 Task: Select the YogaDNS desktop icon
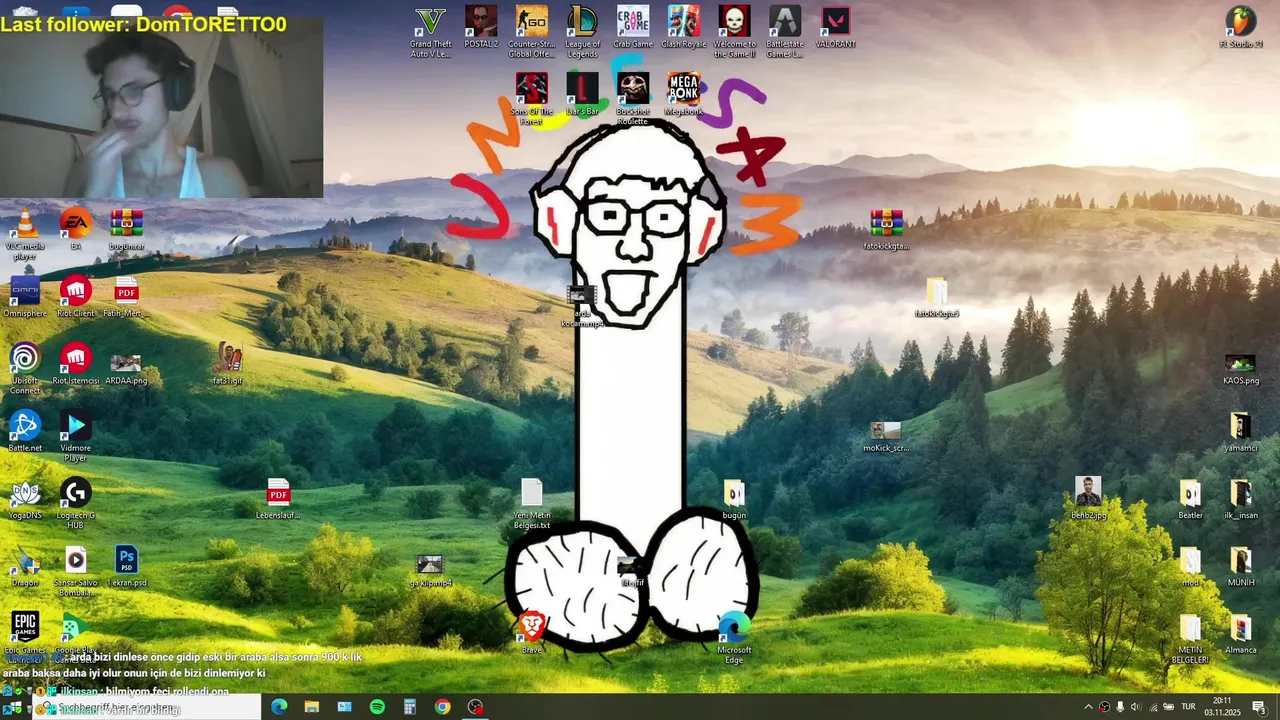click(25, 499)
